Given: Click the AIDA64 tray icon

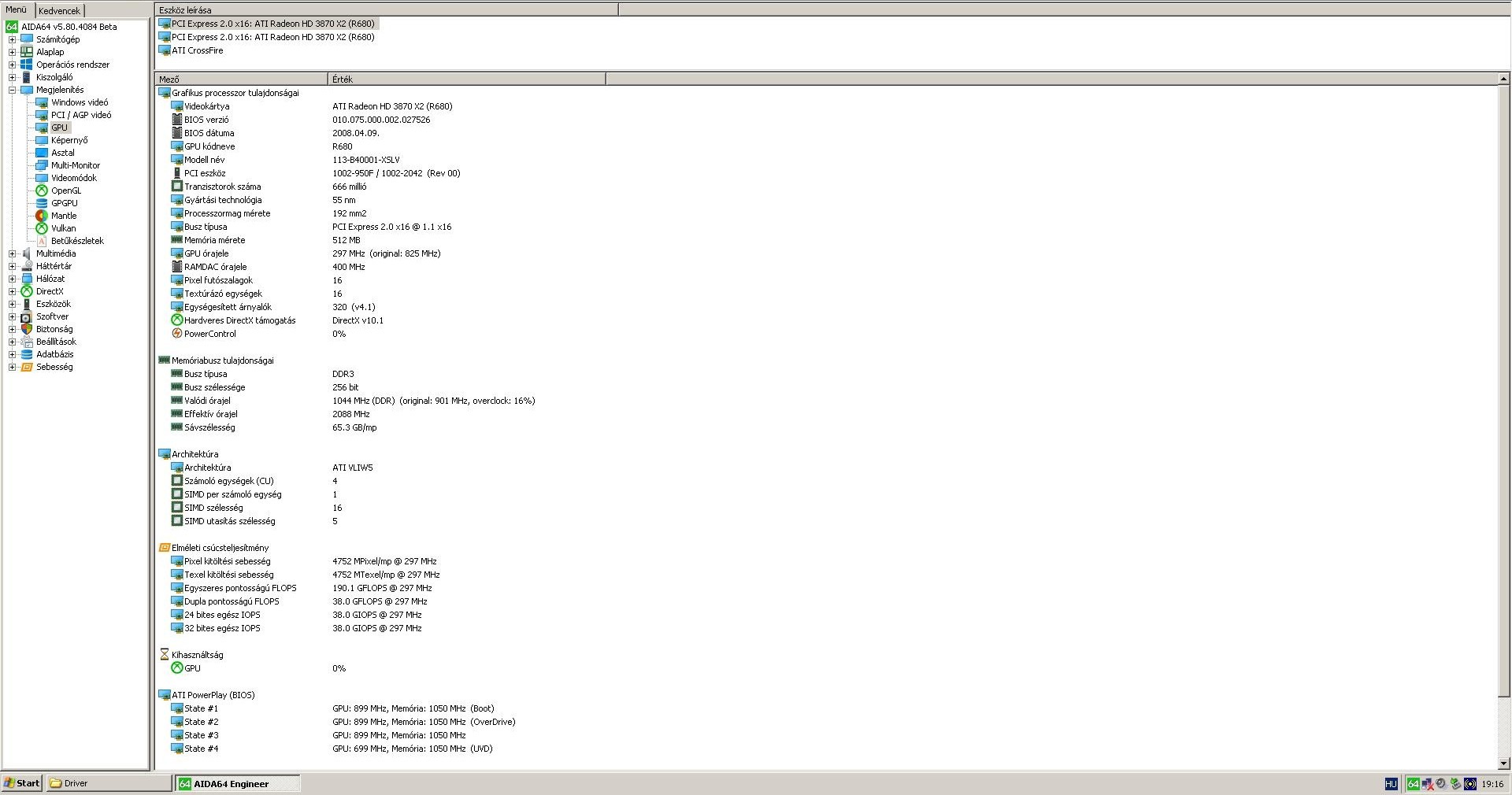Looking at the screenshot, I should [1413, 784].
